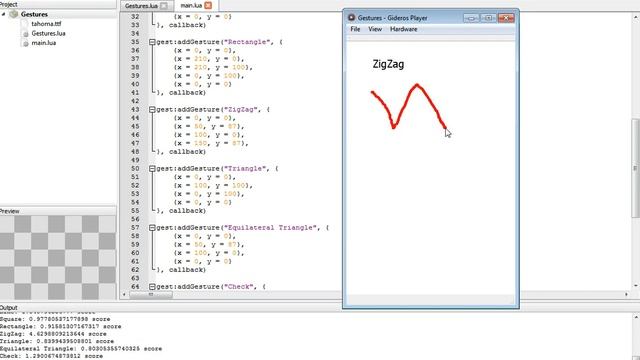
Task: Click the callback text on line 41
Action: pos(187,93)
